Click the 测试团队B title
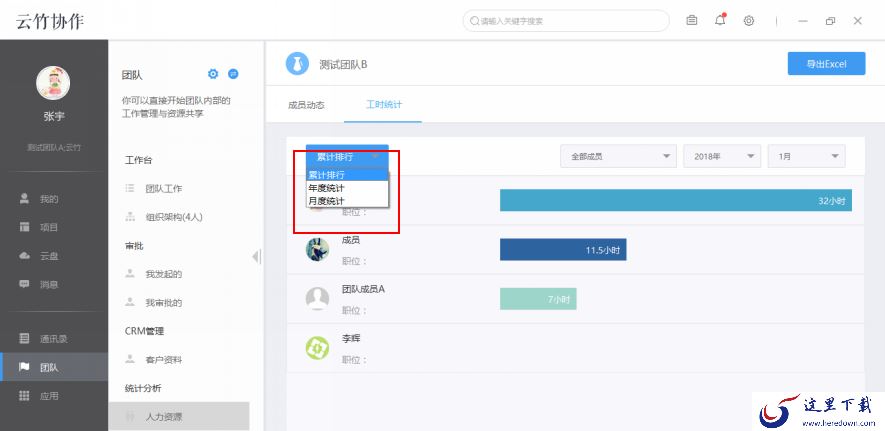This screenshot has height=431, width=885. tap(343, 64)
